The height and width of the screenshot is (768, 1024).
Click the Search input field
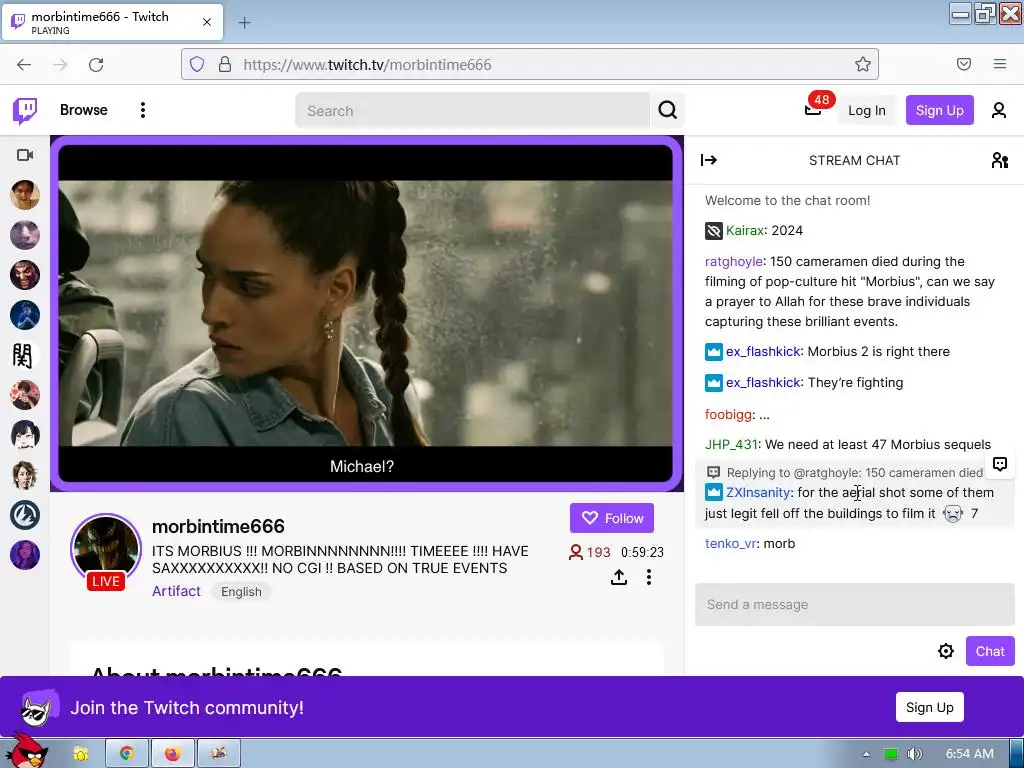[x=473, y=110]
